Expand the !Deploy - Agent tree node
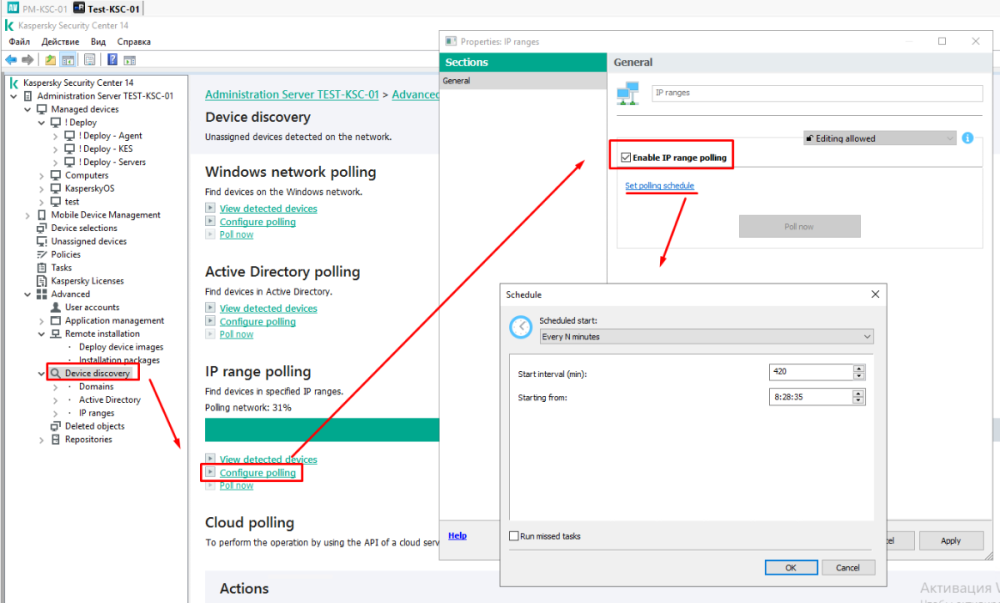 coord(55,136)
